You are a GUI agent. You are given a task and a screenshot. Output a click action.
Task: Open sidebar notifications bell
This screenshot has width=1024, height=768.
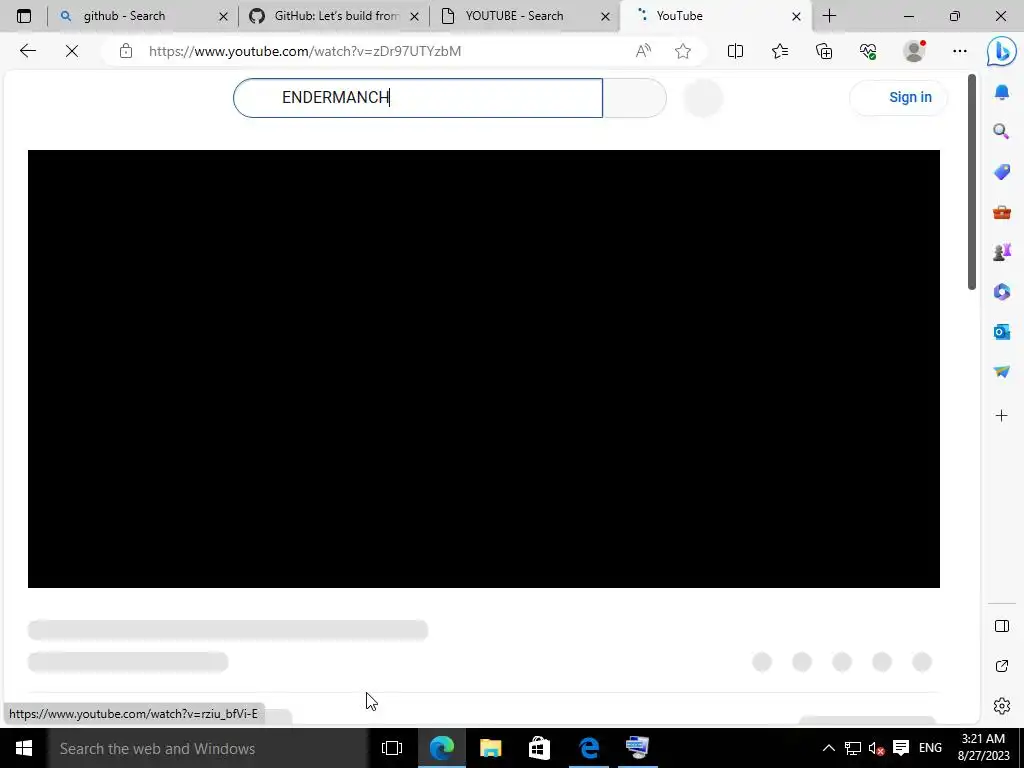point(1002,91)
